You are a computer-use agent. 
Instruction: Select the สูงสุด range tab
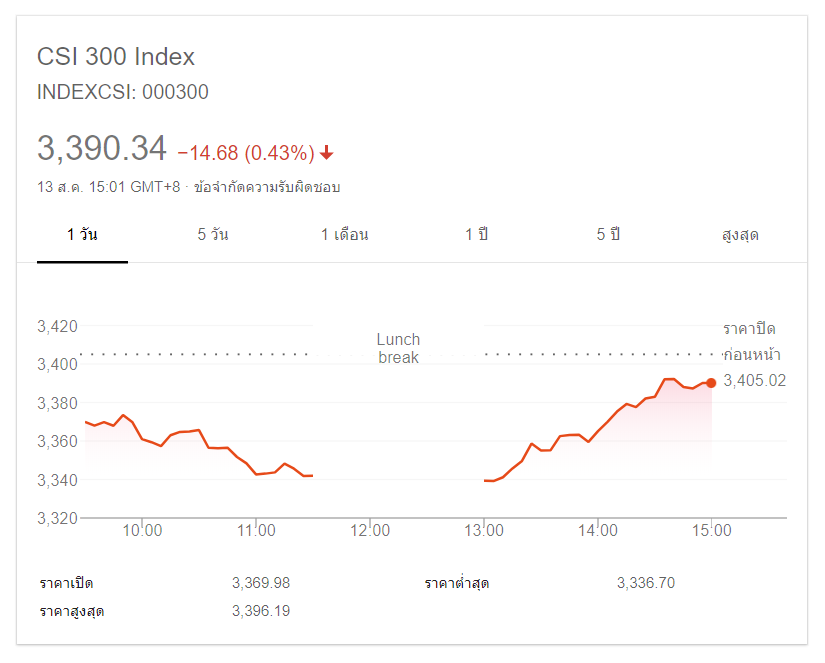click(740, 235)
